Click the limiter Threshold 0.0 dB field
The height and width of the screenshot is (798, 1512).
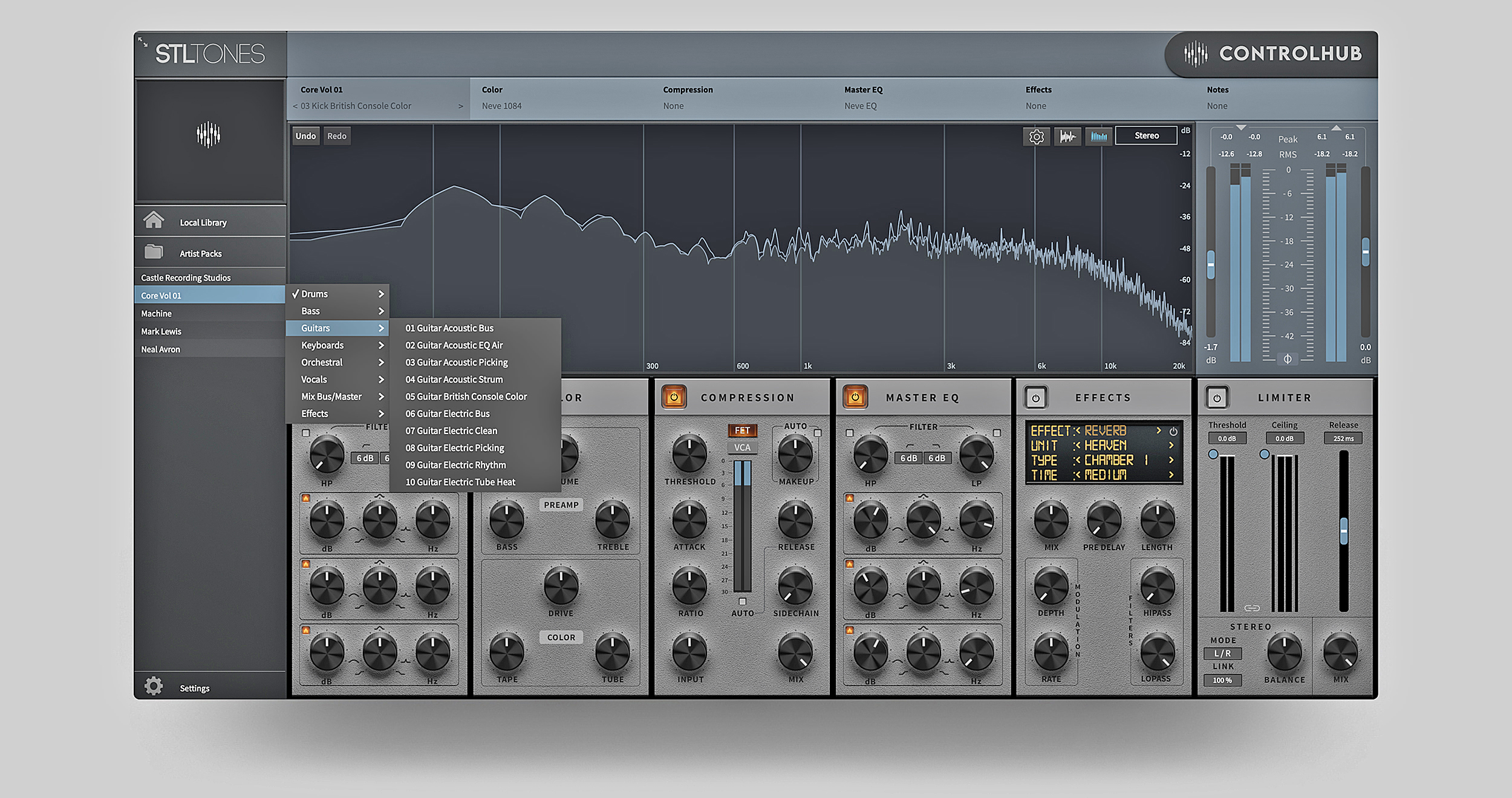(1227, 439)
